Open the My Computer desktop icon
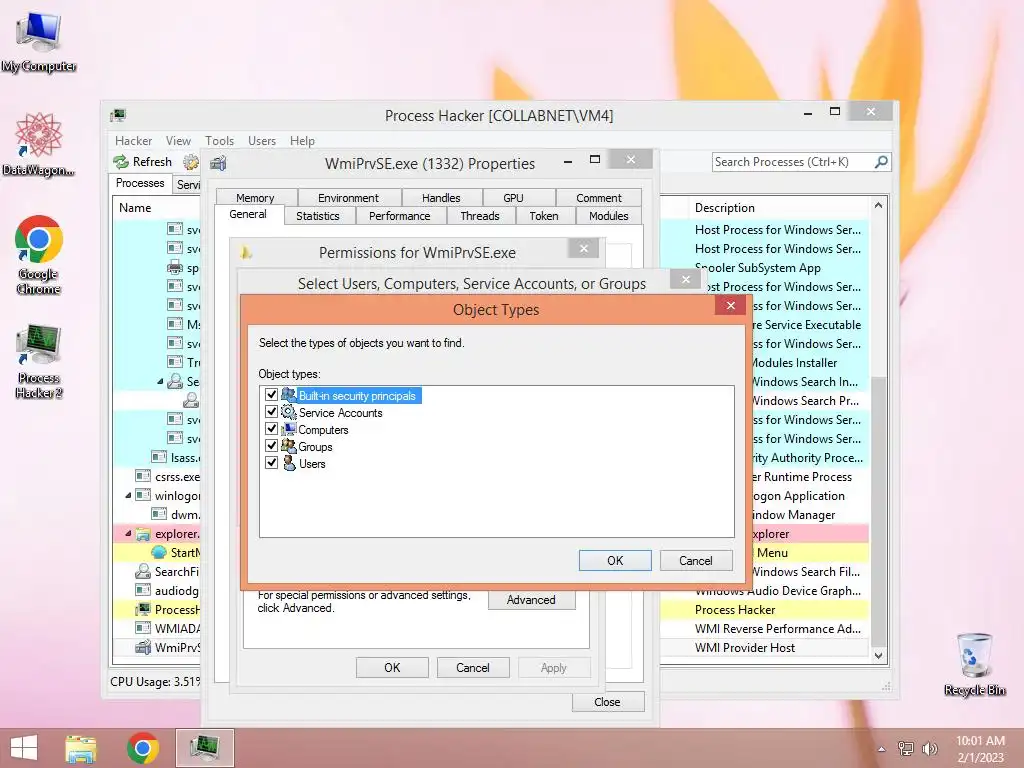The width and height of the screenshot is (1024, 768). coord(39,42)
